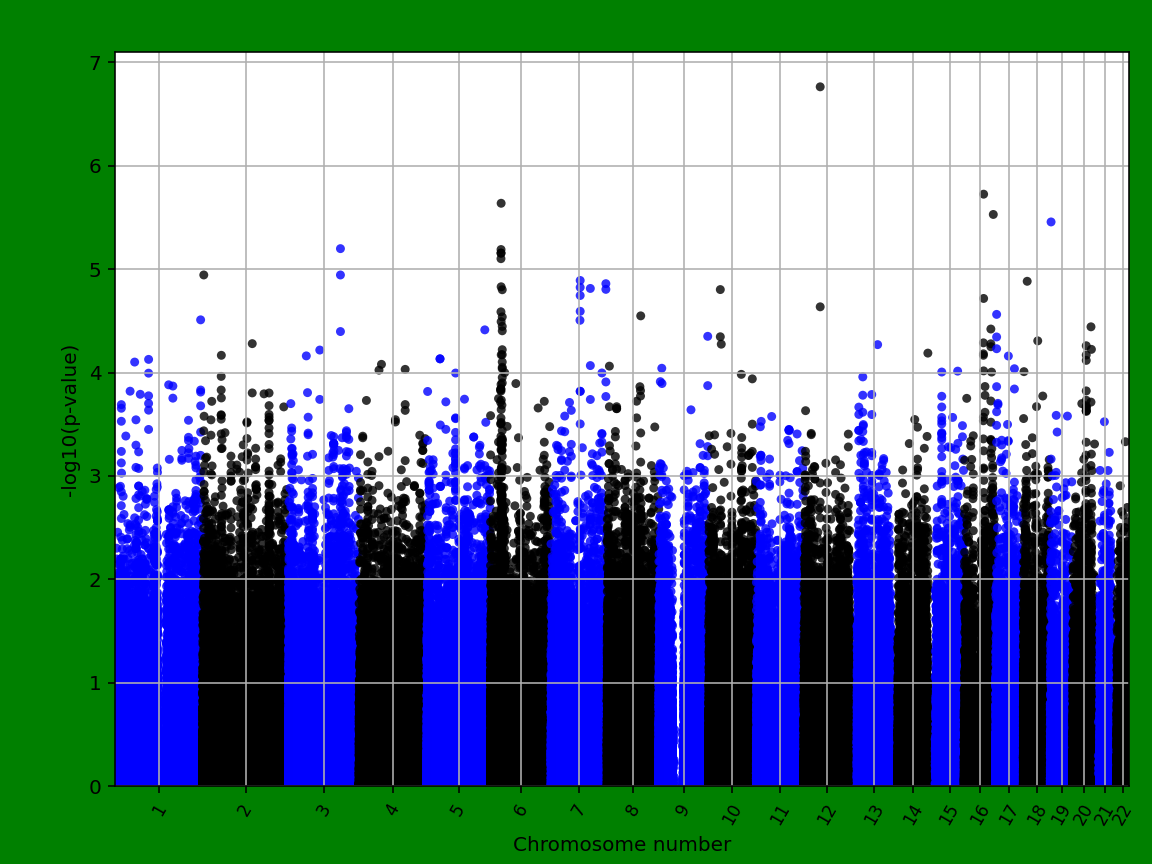1152x864 pixels.
Task: Click the y-axis tick label 0
Action: [x=97, y=786]
